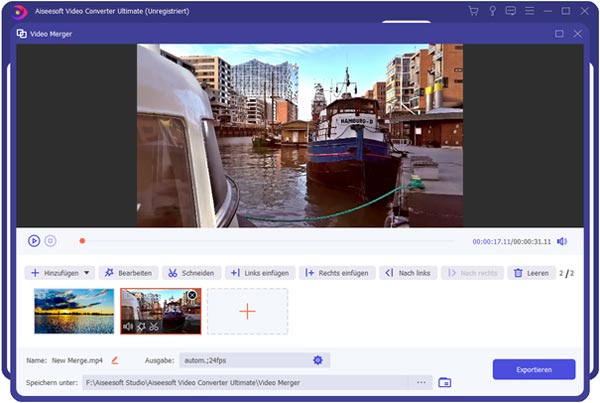Screen dimensions: 600x403
Task: Click Schneiden to trim the clip
Action: pos(192,273)
